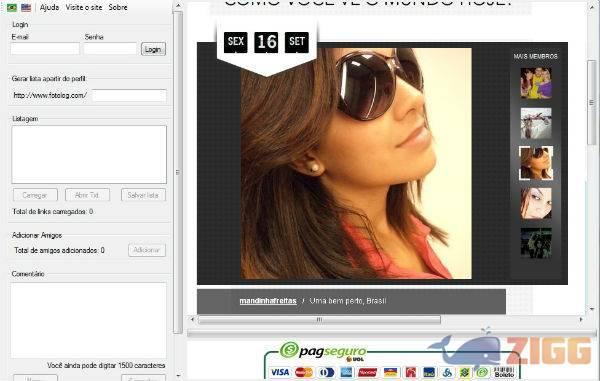The image size is (600, 381).
Task: Switch language with the Brazil flag icon
Action: [x=12, y=7]
